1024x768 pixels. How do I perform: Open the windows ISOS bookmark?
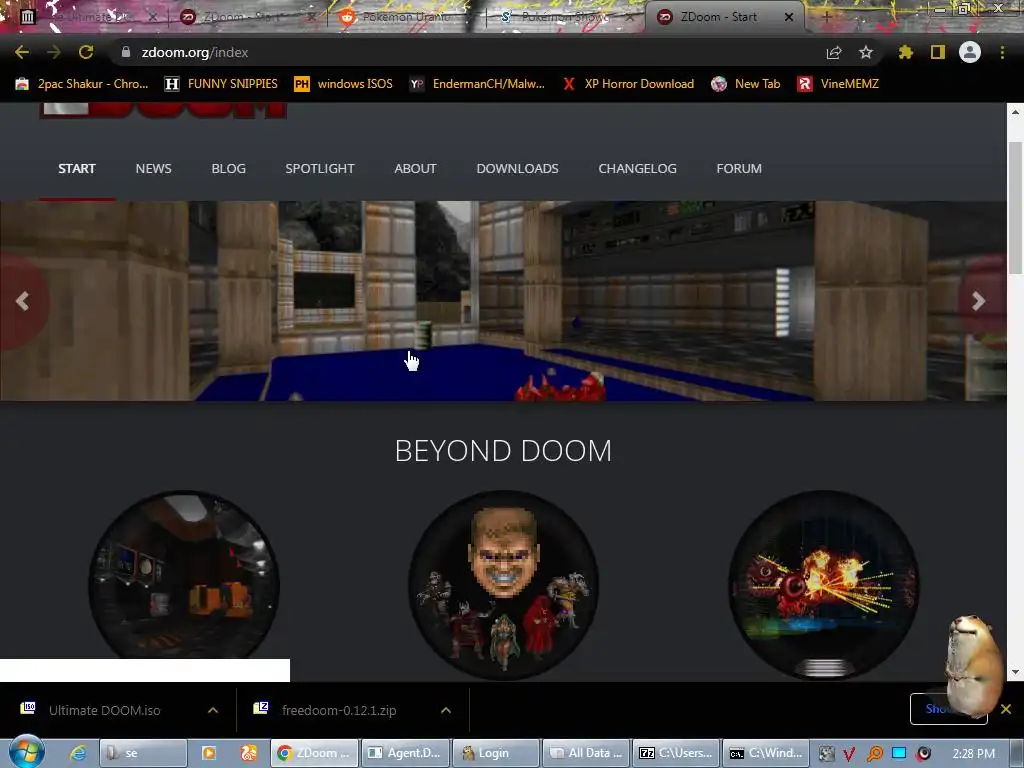344,84
